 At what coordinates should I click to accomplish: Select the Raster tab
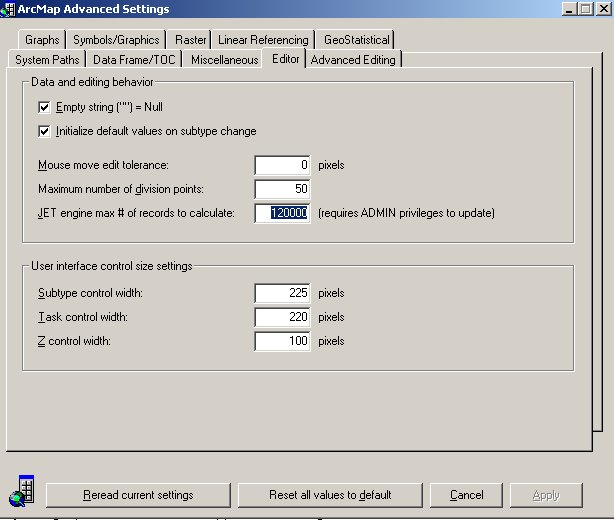pyautogui.click(x=190, y=40)
